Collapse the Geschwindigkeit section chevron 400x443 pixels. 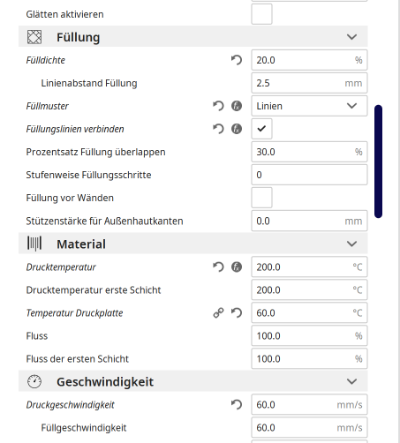pyautogui.click(x=352, y=381)
